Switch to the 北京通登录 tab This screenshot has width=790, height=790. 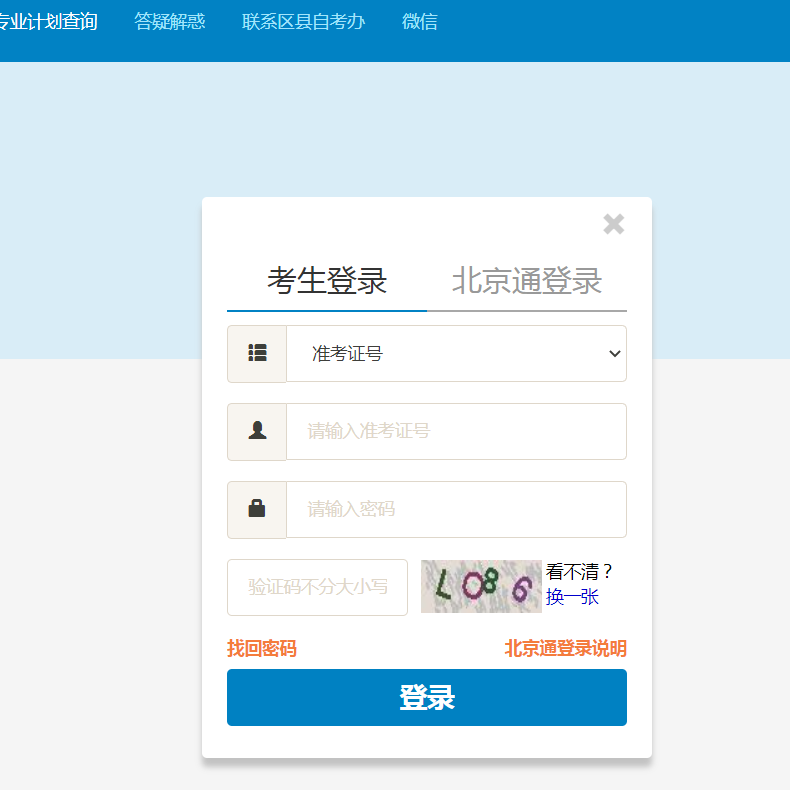527,281
